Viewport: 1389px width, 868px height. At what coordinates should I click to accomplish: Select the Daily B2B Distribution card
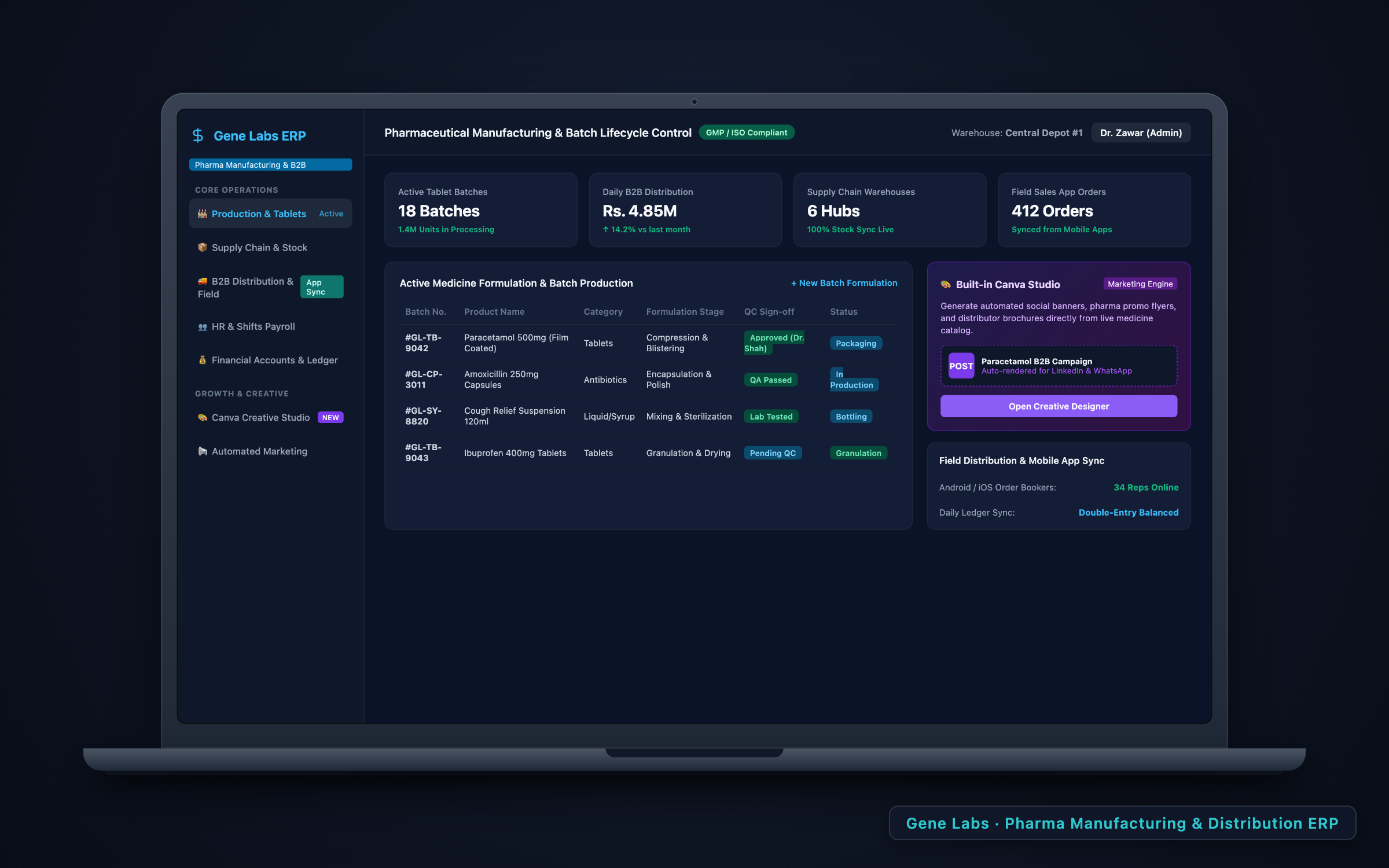click(685, 210)
